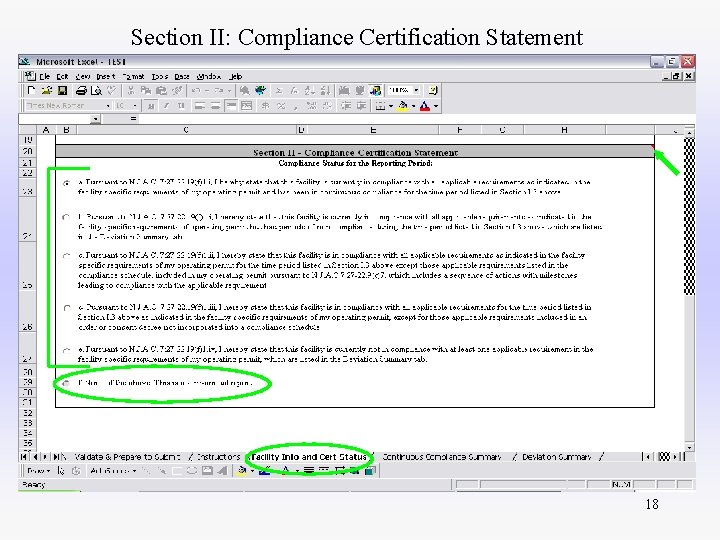
Task: Select compliance option a radio button
Action: click(67, 183)
